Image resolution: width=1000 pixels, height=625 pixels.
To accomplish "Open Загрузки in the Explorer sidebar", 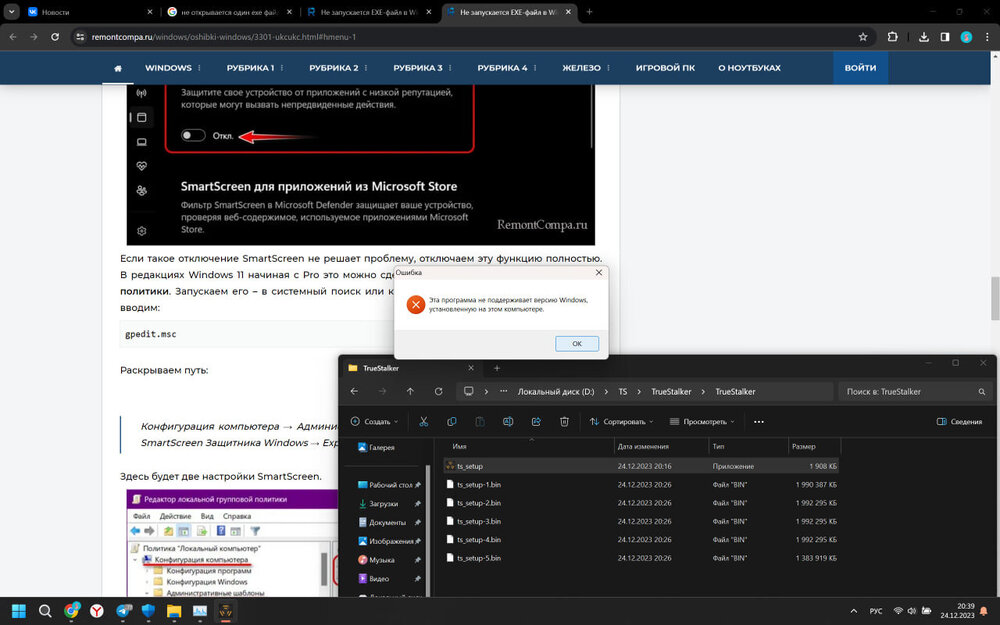I will point(383,503).
